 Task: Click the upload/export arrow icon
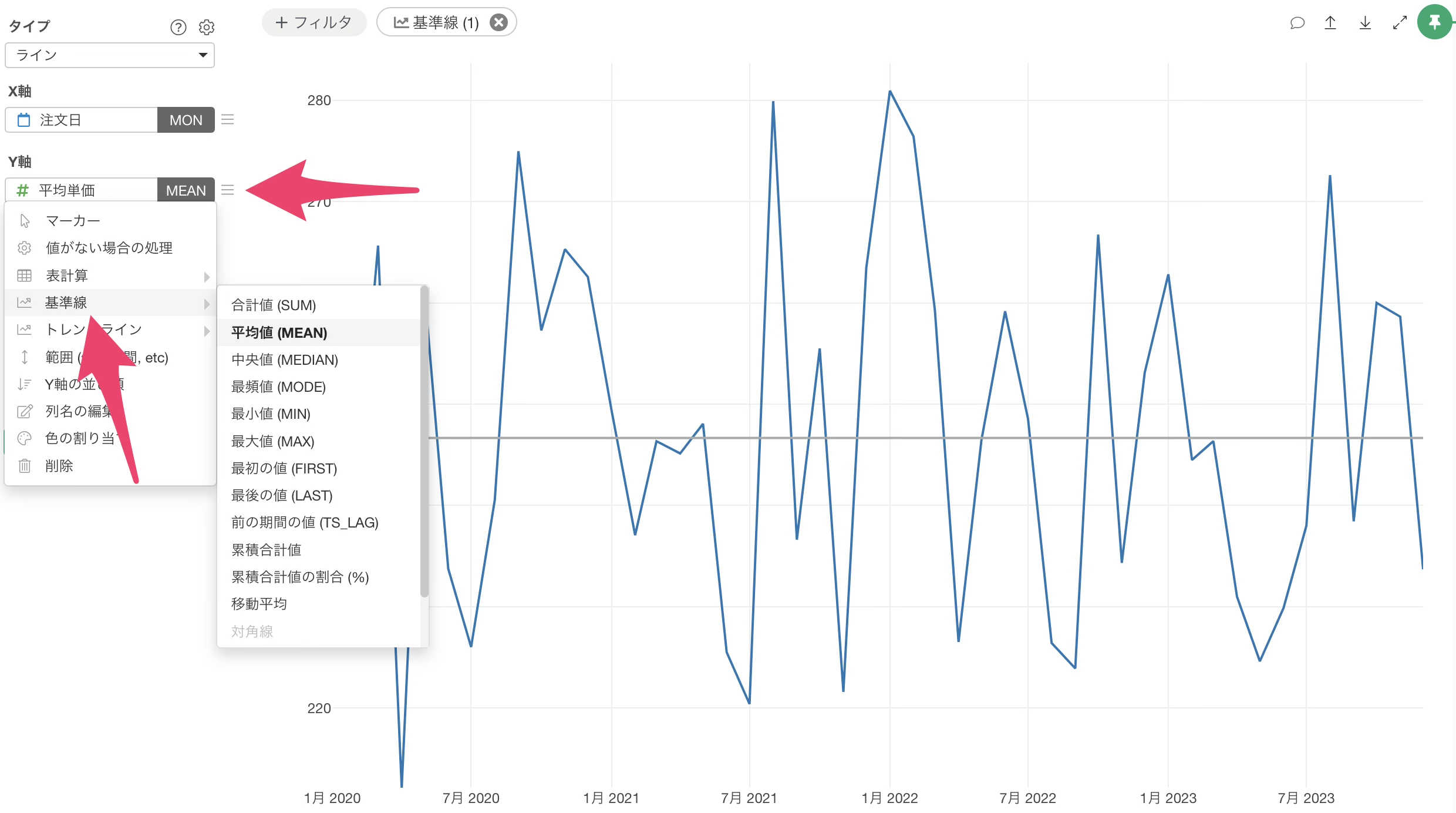click(x=1330, y=23)
